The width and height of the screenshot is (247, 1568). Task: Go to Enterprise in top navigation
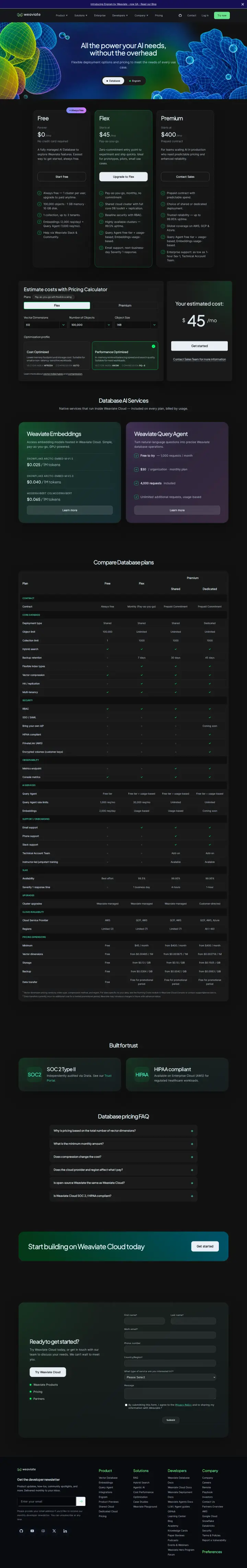100,15
